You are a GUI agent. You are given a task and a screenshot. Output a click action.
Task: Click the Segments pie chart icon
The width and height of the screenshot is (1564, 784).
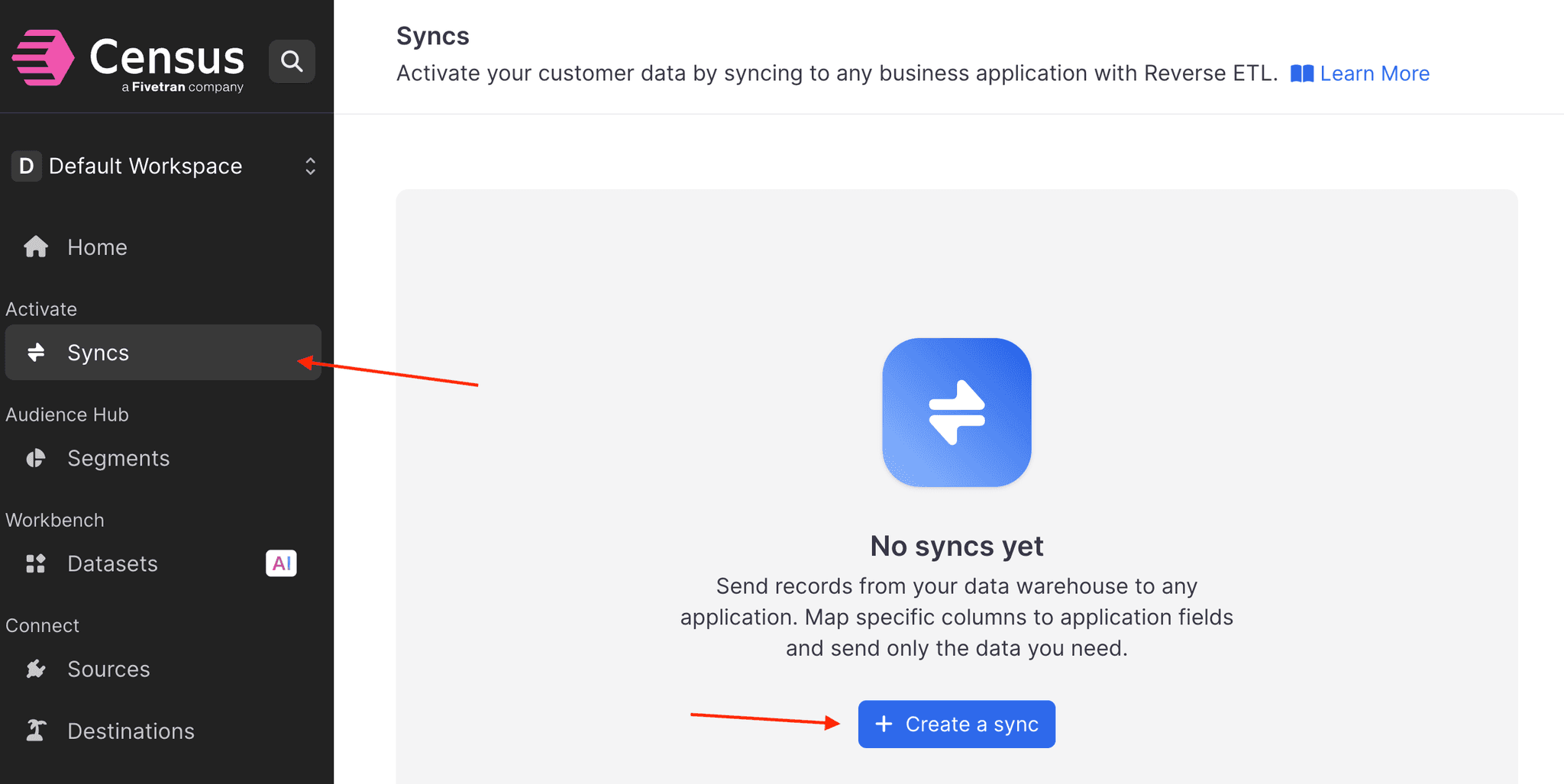click(x=36, y=458)
